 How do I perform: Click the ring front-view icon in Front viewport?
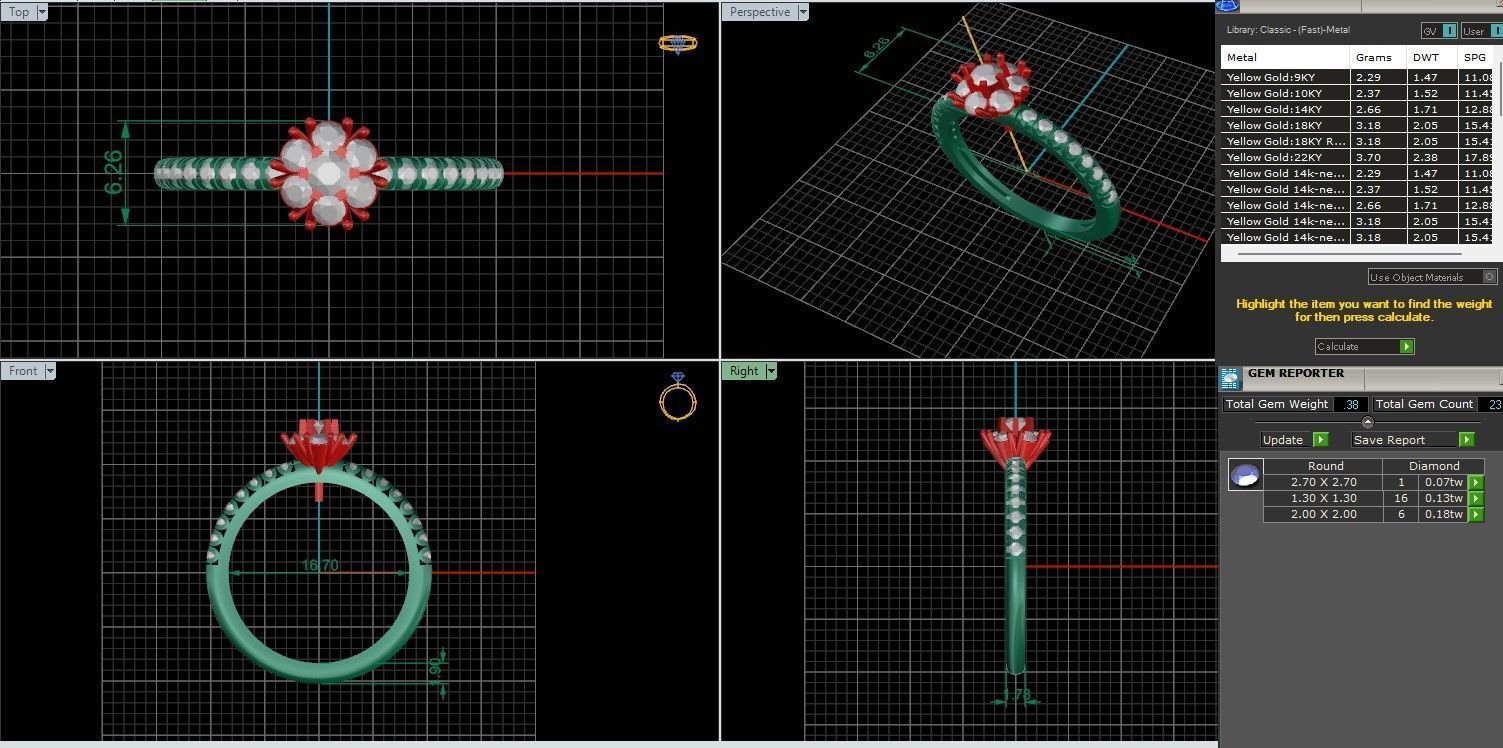[x=677, y=396]
